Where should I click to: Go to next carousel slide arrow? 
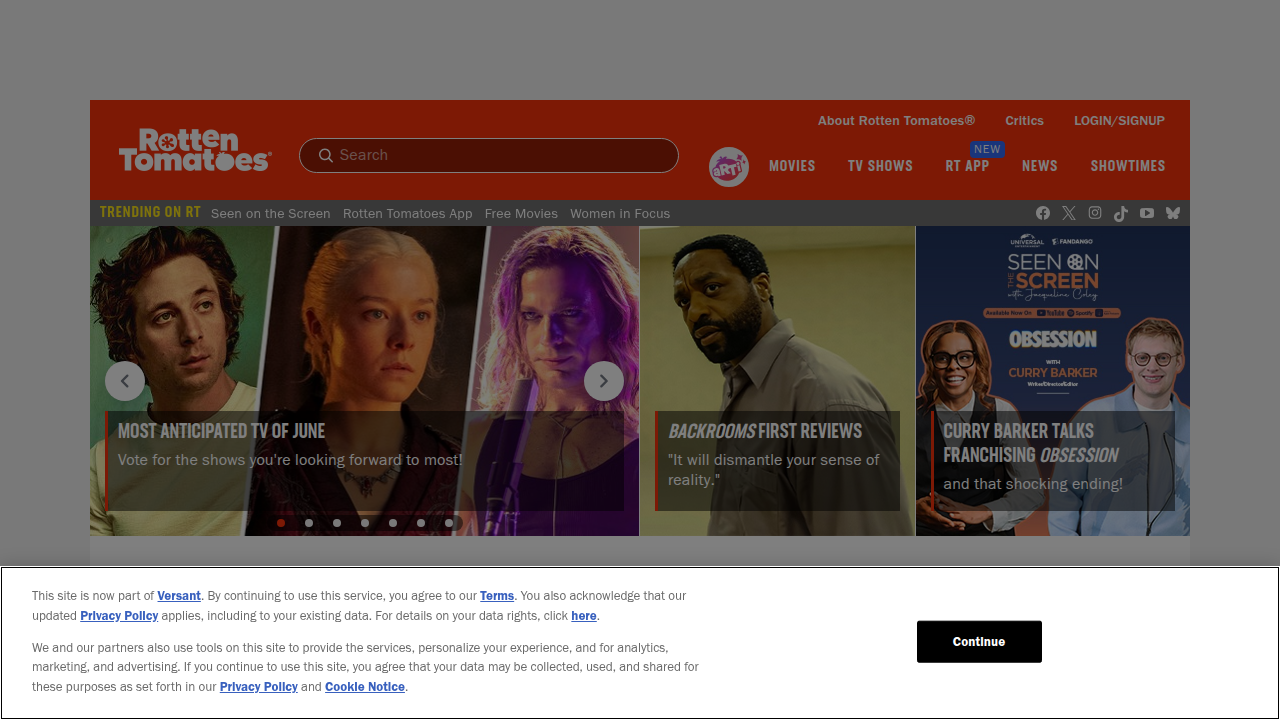[604, 381]
